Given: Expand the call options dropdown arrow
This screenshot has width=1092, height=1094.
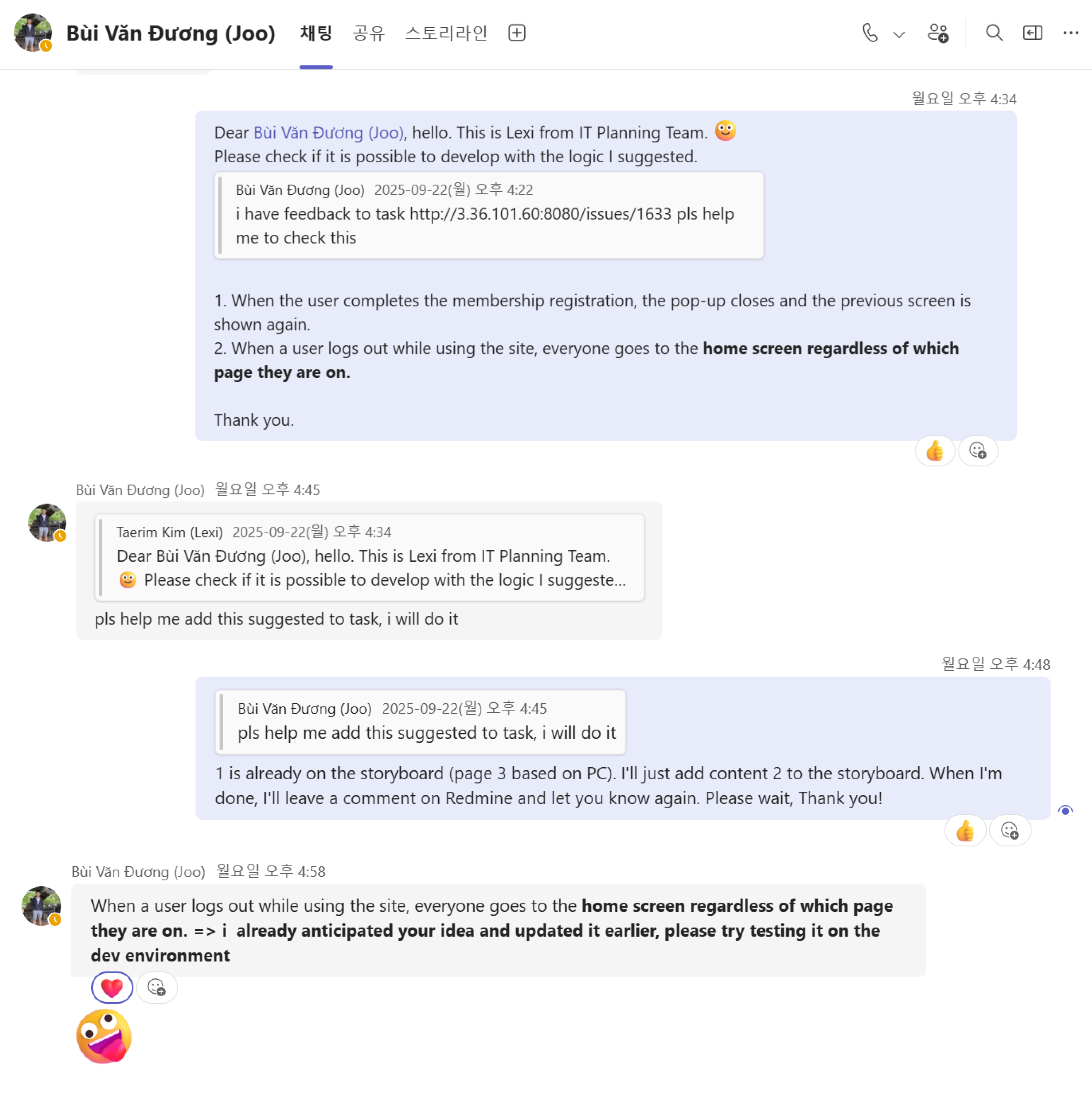Looking at the screenshot, I should pos(898,34).
